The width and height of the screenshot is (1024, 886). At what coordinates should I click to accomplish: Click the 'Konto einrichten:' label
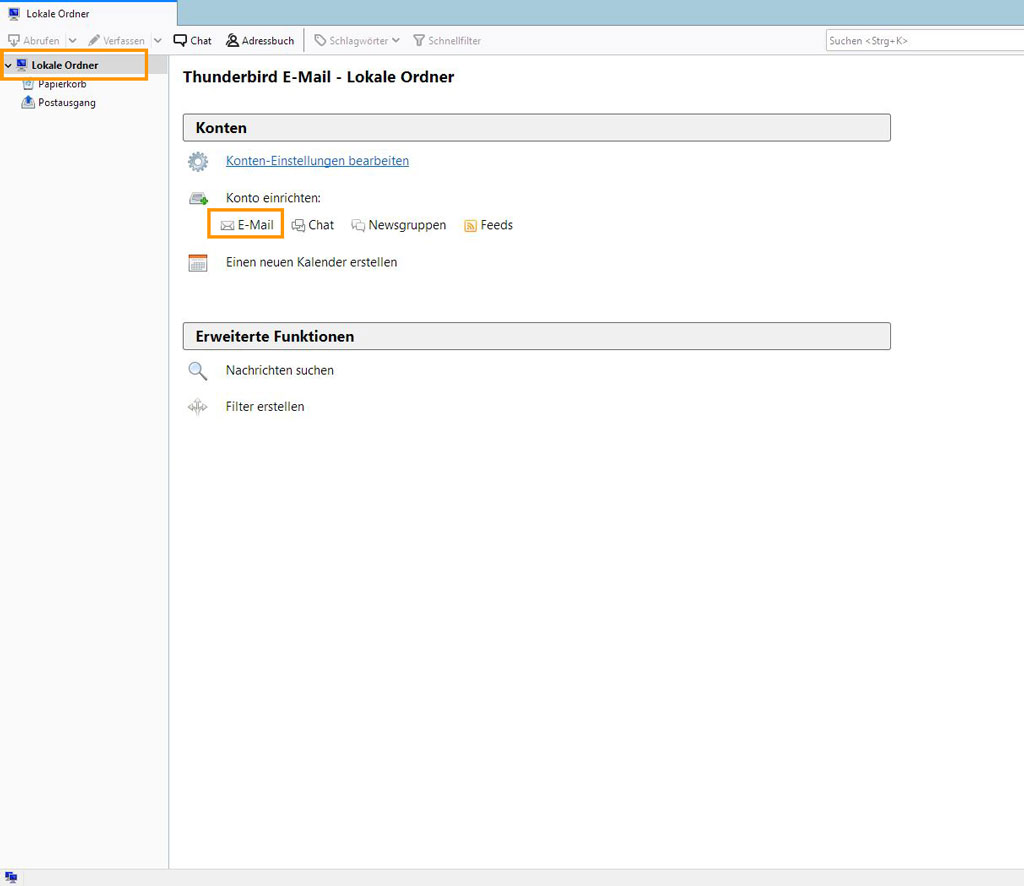273,198
